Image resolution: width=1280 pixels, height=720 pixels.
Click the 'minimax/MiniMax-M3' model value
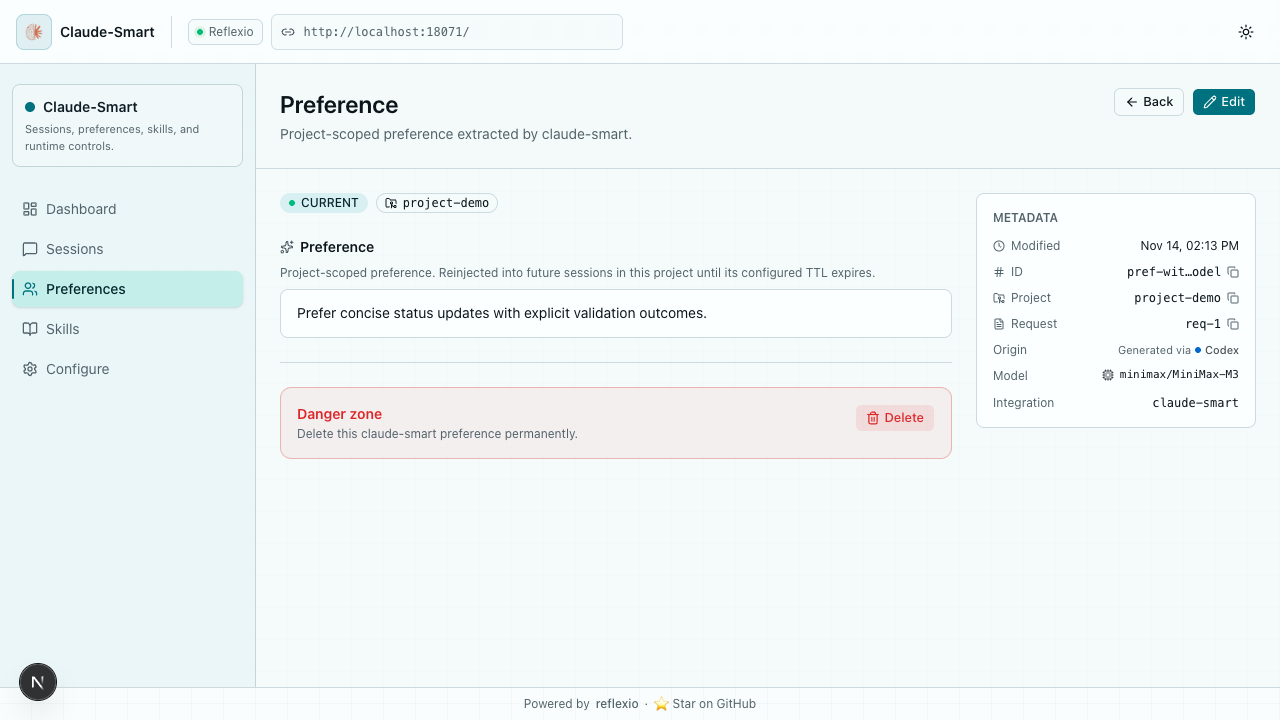tap(1179, 375)
